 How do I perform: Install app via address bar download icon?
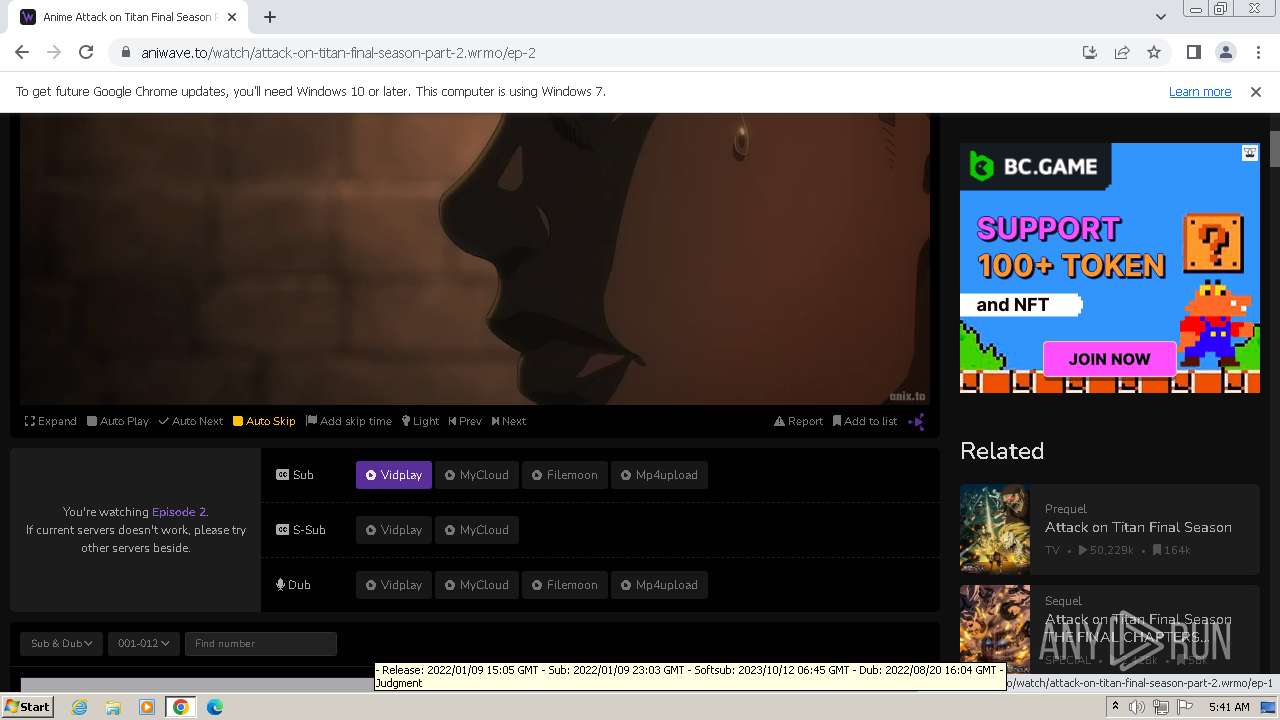point(1090,52)
